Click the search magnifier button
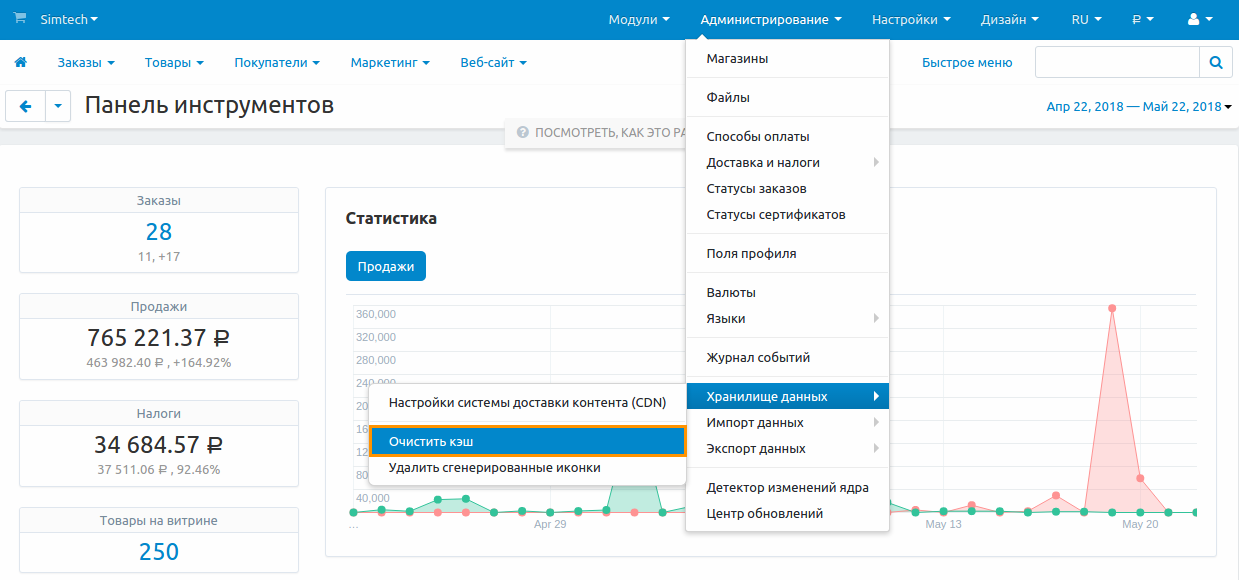This screenshot has width=1239, height=580. 1215,62
